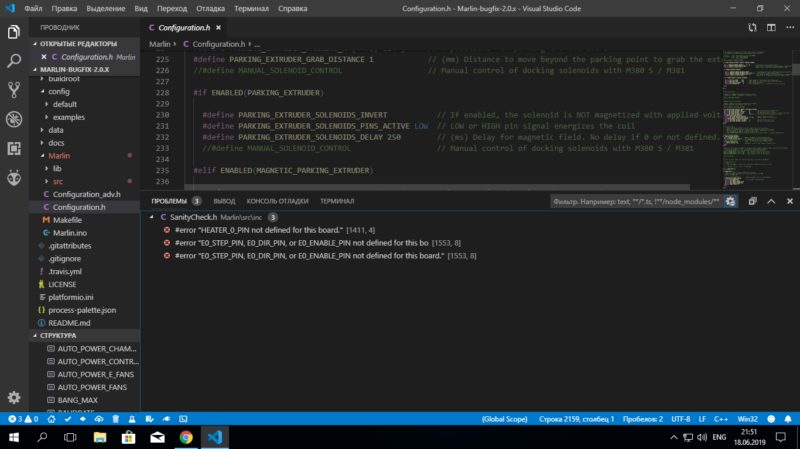The width and height of the screenshot is (800, 449).
Task: Collapse all in the Problems panel
Action: [752, 201]
